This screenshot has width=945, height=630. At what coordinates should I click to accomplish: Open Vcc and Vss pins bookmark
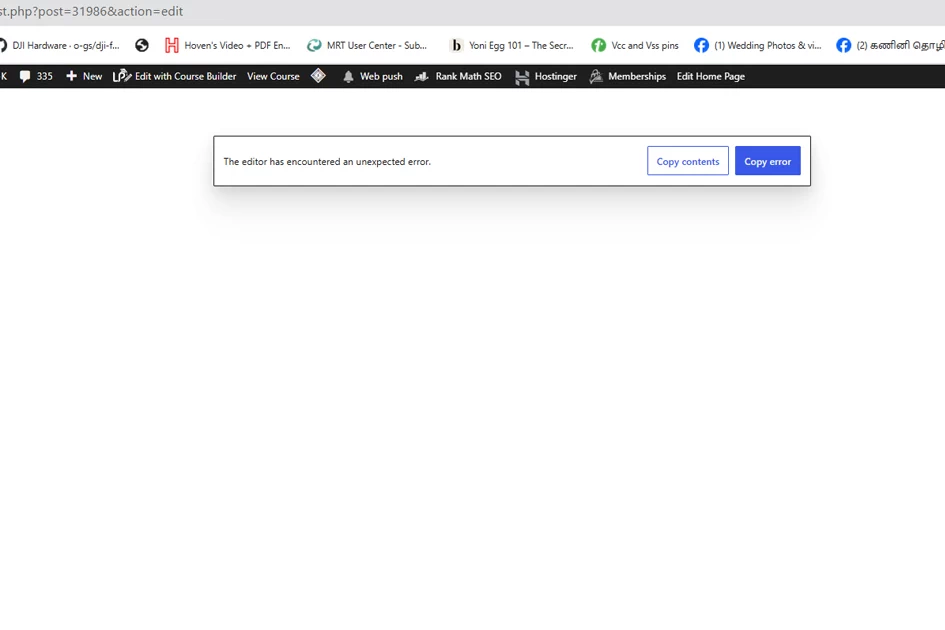pos(635,45)
